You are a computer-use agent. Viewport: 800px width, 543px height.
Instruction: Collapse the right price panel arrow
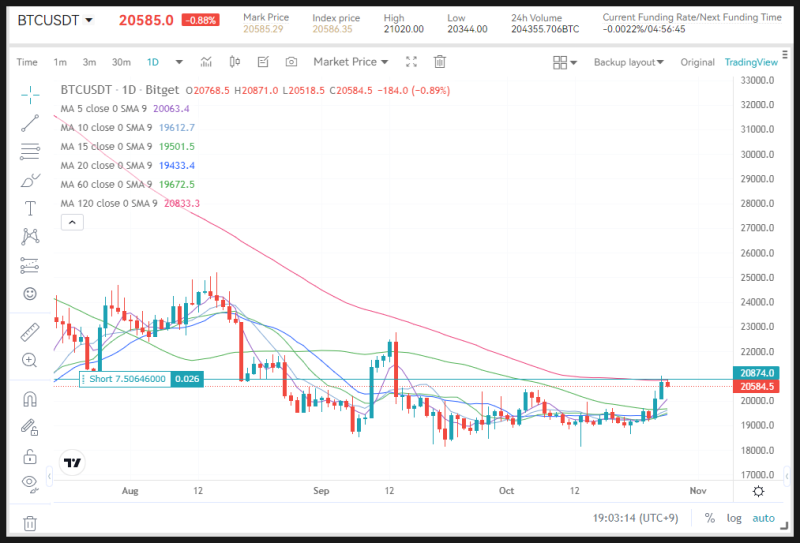787,477
